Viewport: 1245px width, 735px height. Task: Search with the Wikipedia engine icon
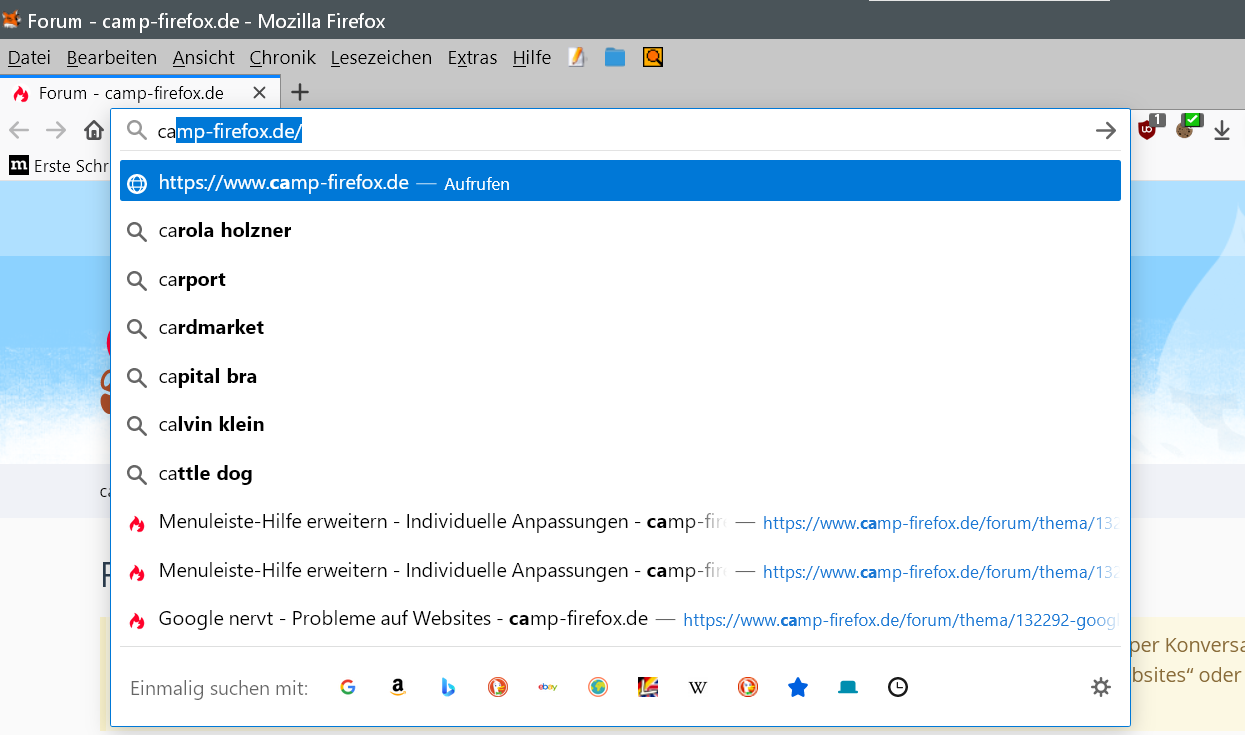click(x=698, y=687)
